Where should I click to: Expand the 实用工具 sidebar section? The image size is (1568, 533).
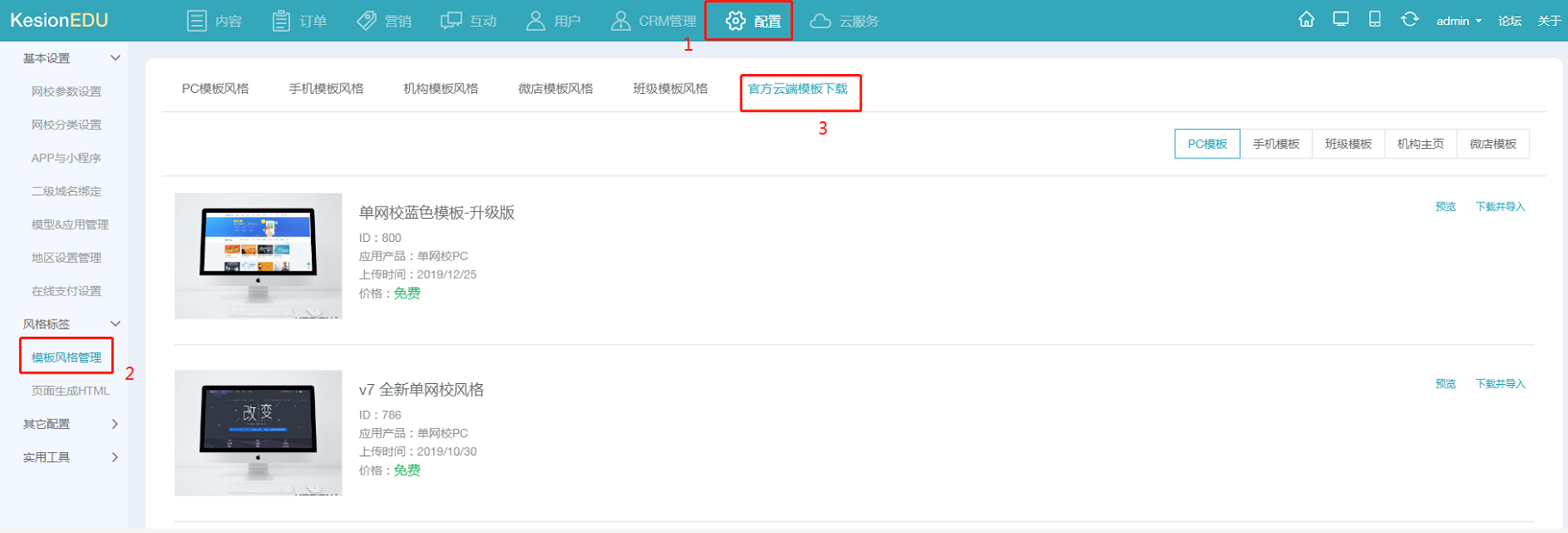115,457
